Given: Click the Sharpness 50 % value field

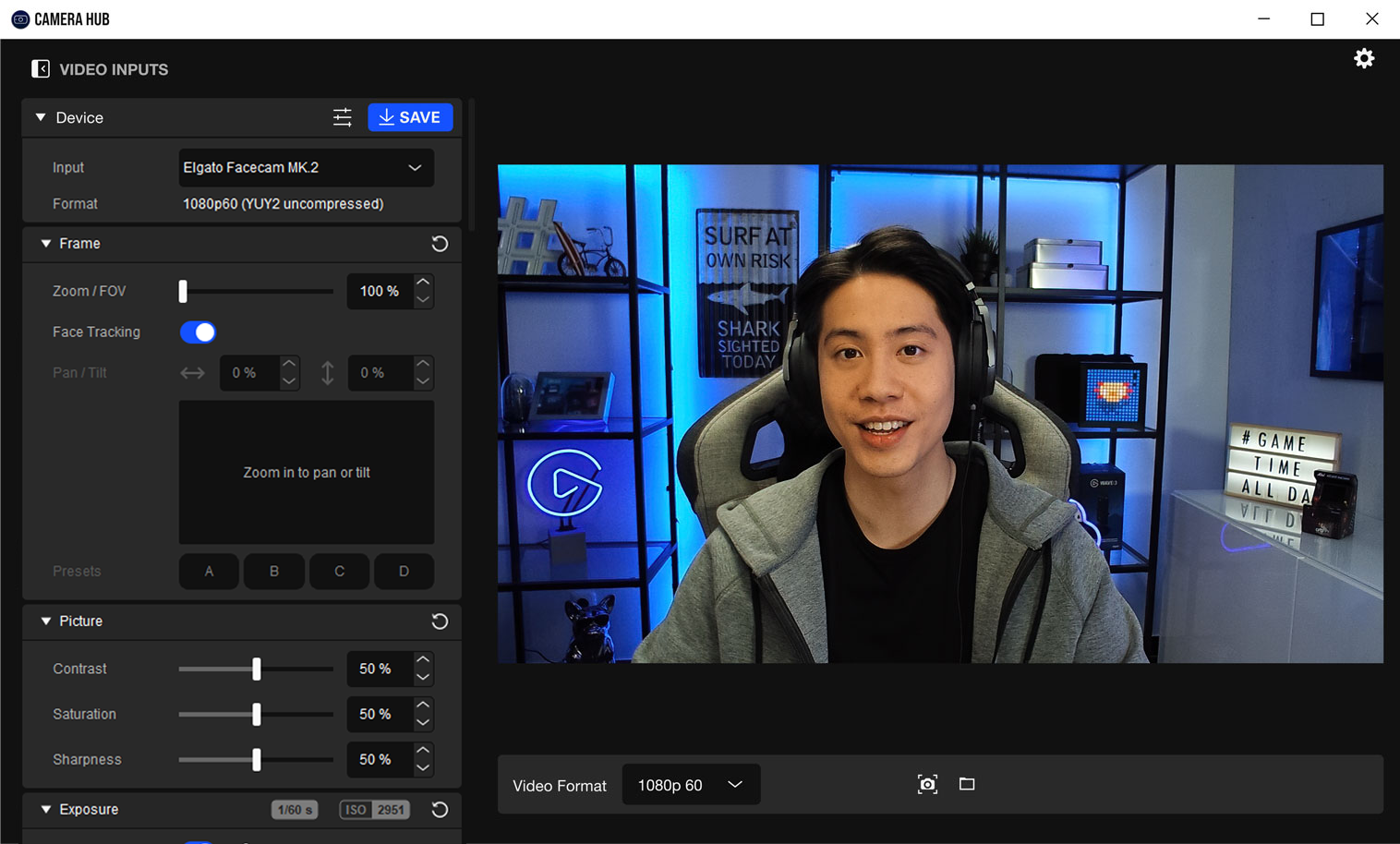Looking at the screenshot, I should (380, 759).
